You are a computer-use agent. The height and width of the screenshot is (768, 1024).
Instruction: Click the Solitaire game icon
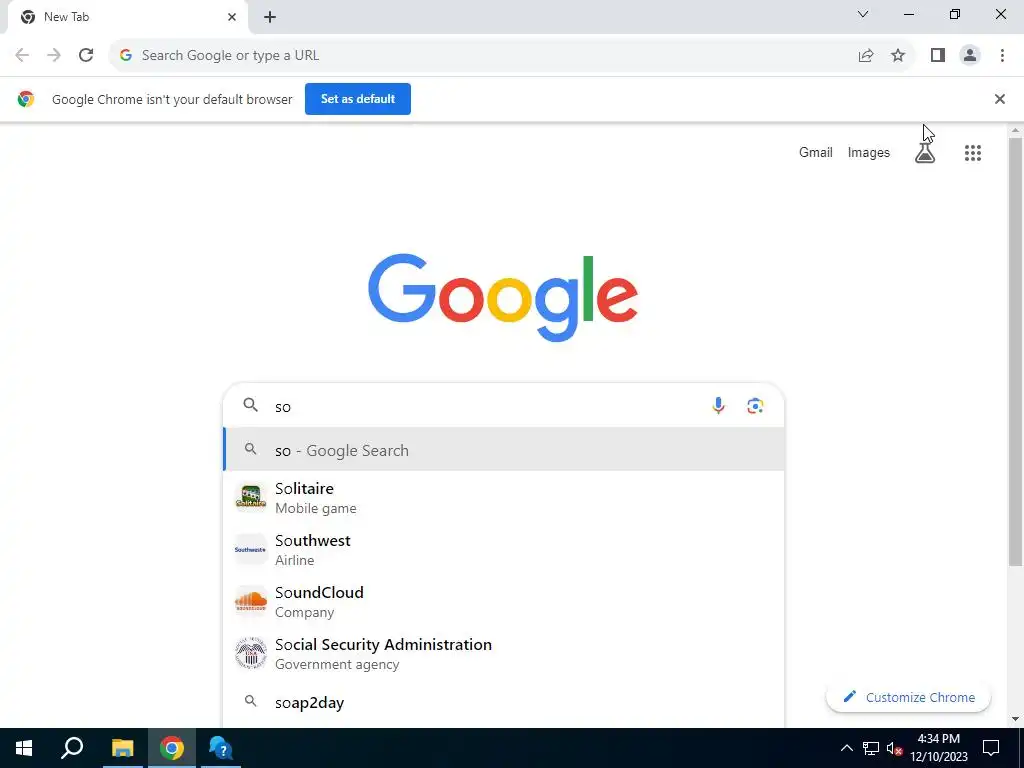coord(251,497)
